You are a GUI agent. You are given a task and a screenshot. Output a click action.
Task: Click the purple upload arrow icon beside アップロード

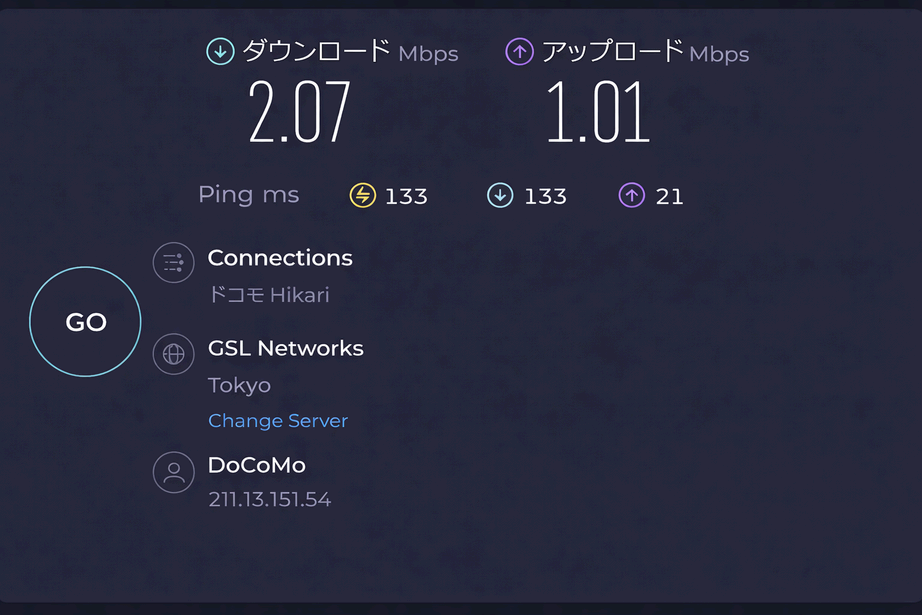click(x=519, y=52)
